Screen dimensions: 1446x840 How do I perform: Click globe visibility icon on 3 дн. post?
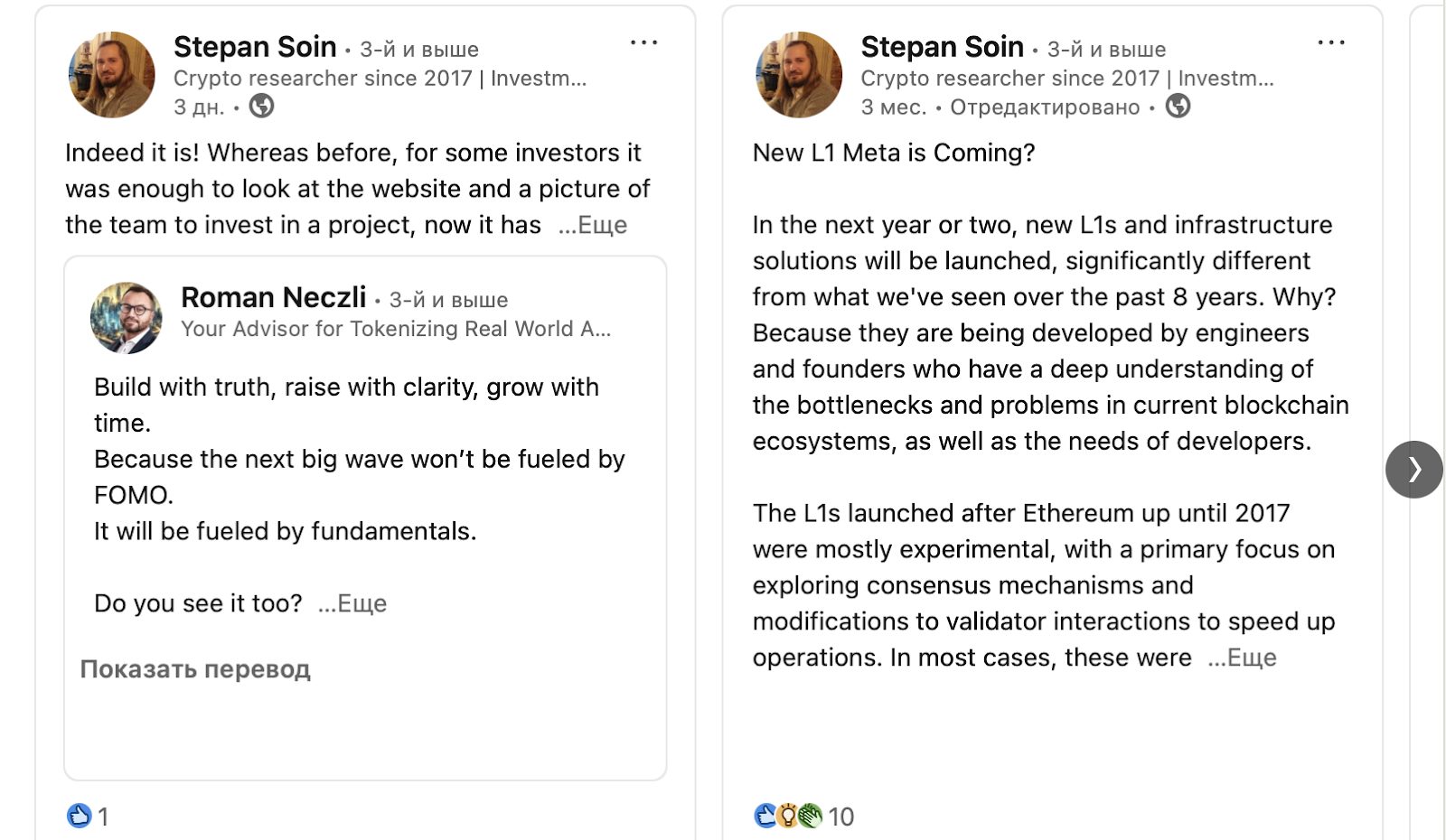261,107
